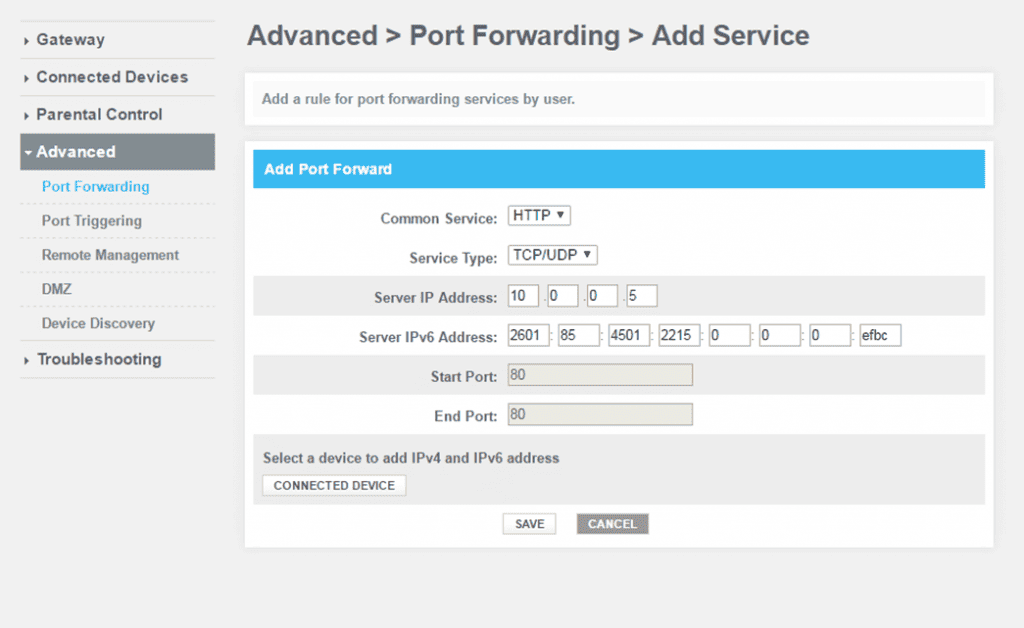This screenshot has height=628, width=1024.
Task: Click the 'Server IP Address:' label
Action: coord(436,298)
